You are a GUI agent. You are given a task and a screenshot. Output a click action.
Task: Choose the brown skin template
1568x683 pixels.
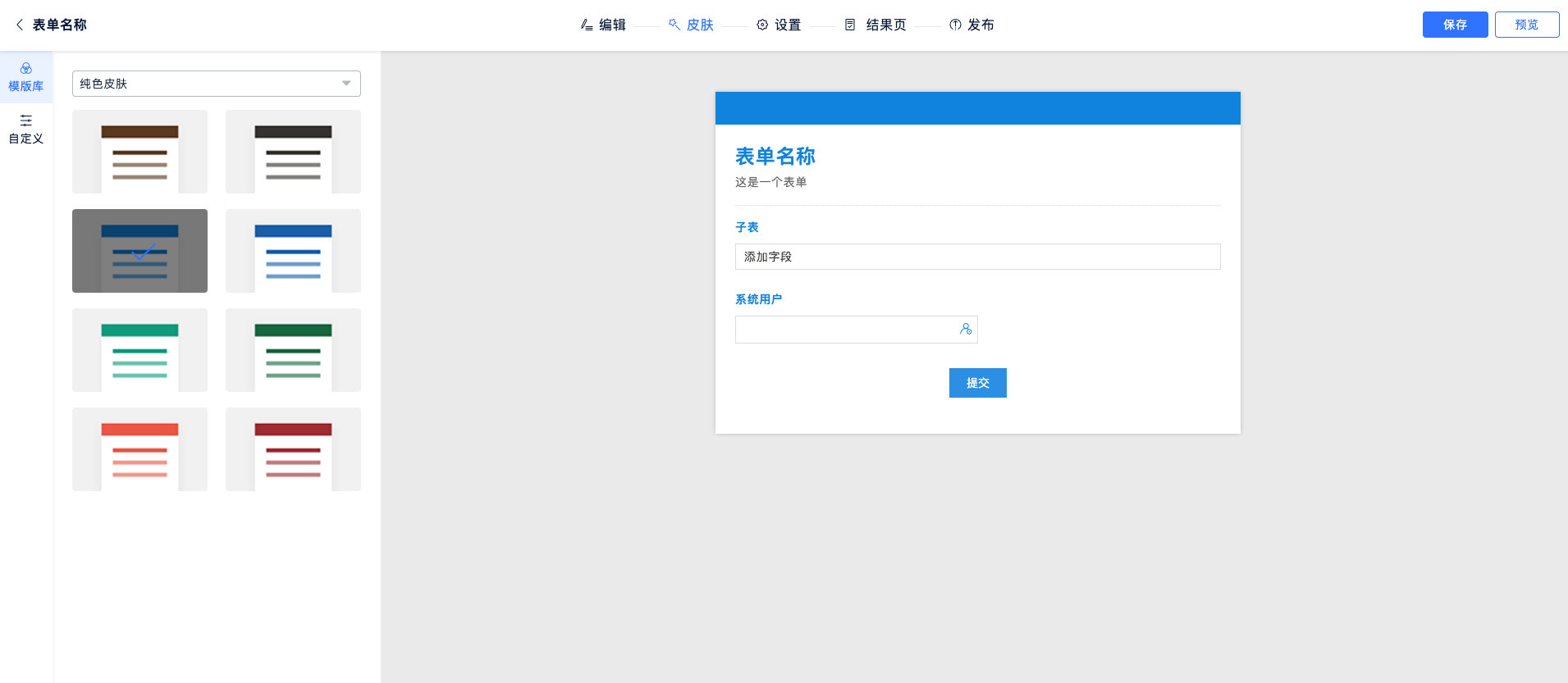(139, 152)
